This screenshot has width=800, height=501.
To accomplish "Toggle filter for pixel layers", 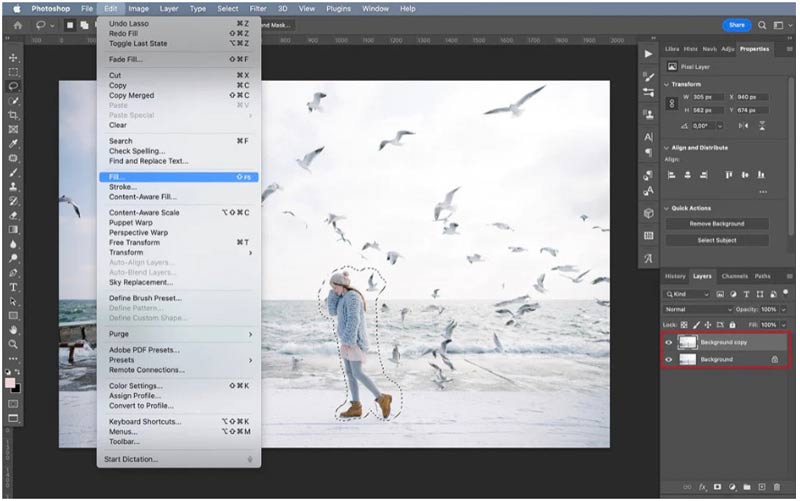I will tap(720, 294).
